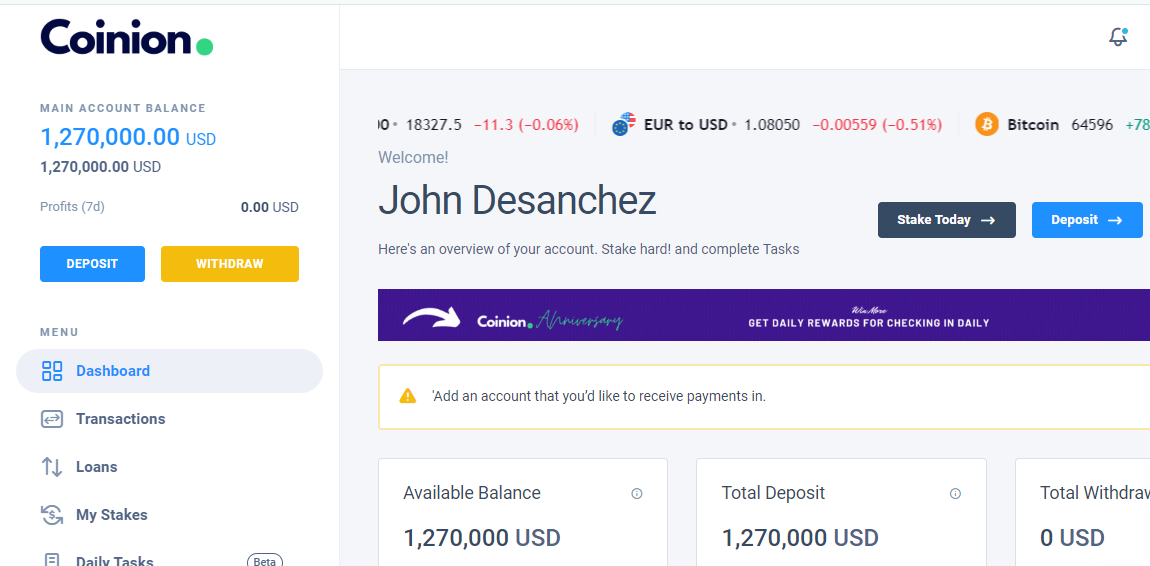The height and width of the screenshot is (566, 1150).
Task: Click the Coinion Anniversary daily rewards banner
Action: [x=764, y=315]
